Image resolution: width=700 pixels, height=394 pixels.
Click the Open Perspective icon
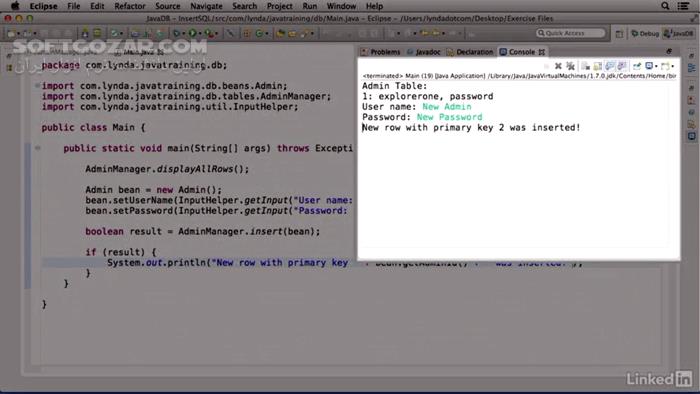pos(619,33)
